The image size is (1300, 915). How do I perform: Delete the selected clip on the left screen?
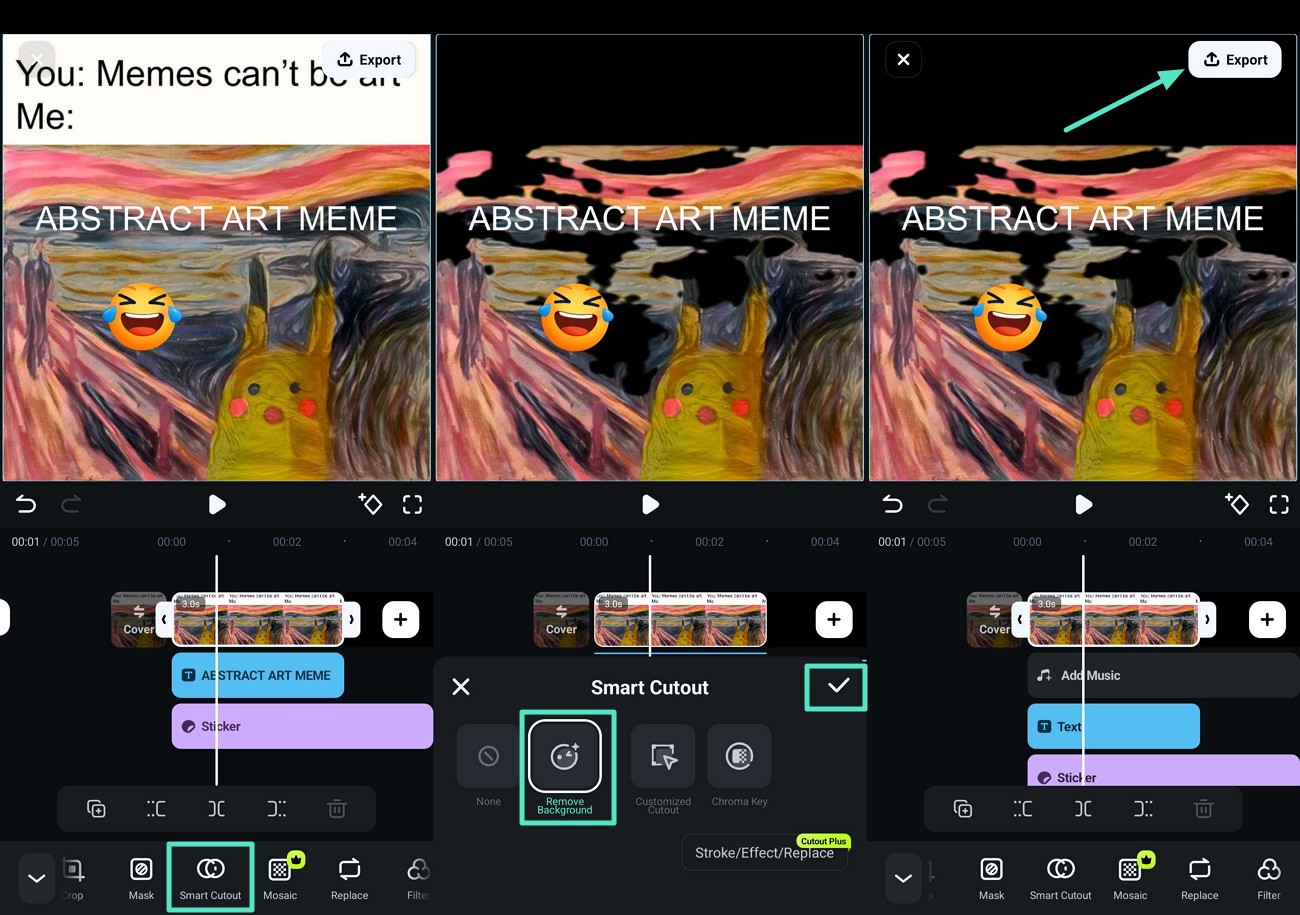point(337,809)
